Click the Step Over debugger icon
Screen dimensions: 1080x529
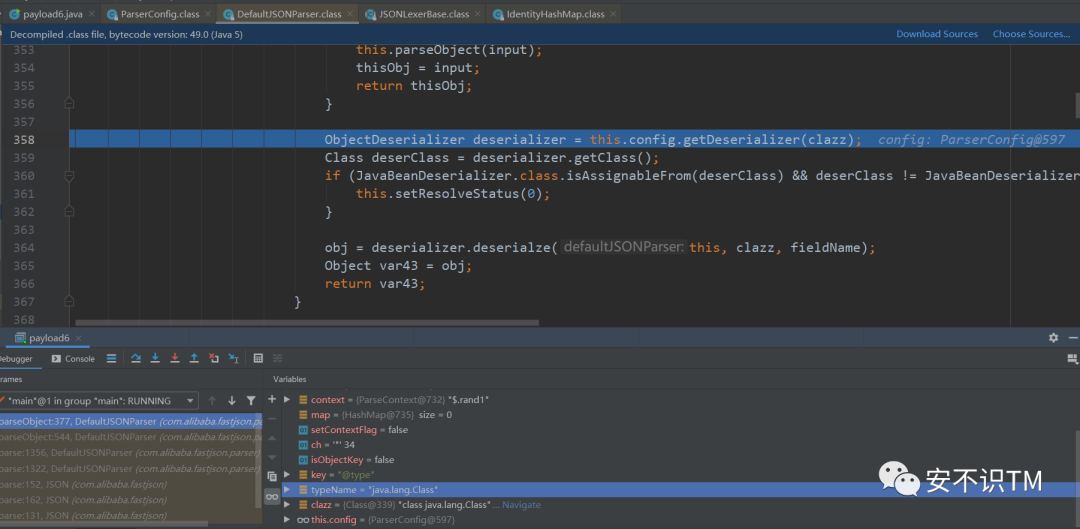(135, 358)
